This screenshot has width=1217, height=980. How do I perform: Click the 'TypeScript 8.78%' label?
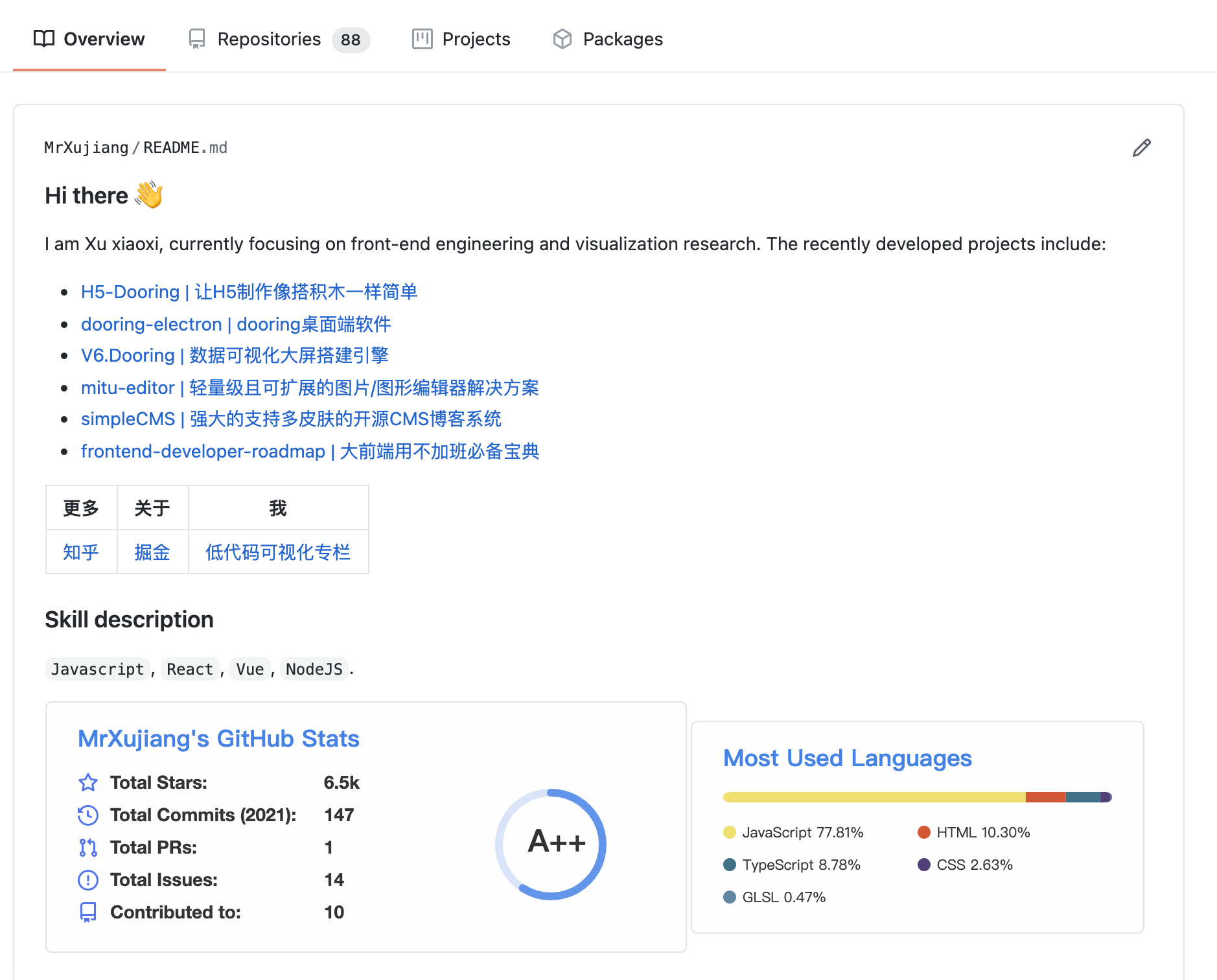(x=801, y=865)
